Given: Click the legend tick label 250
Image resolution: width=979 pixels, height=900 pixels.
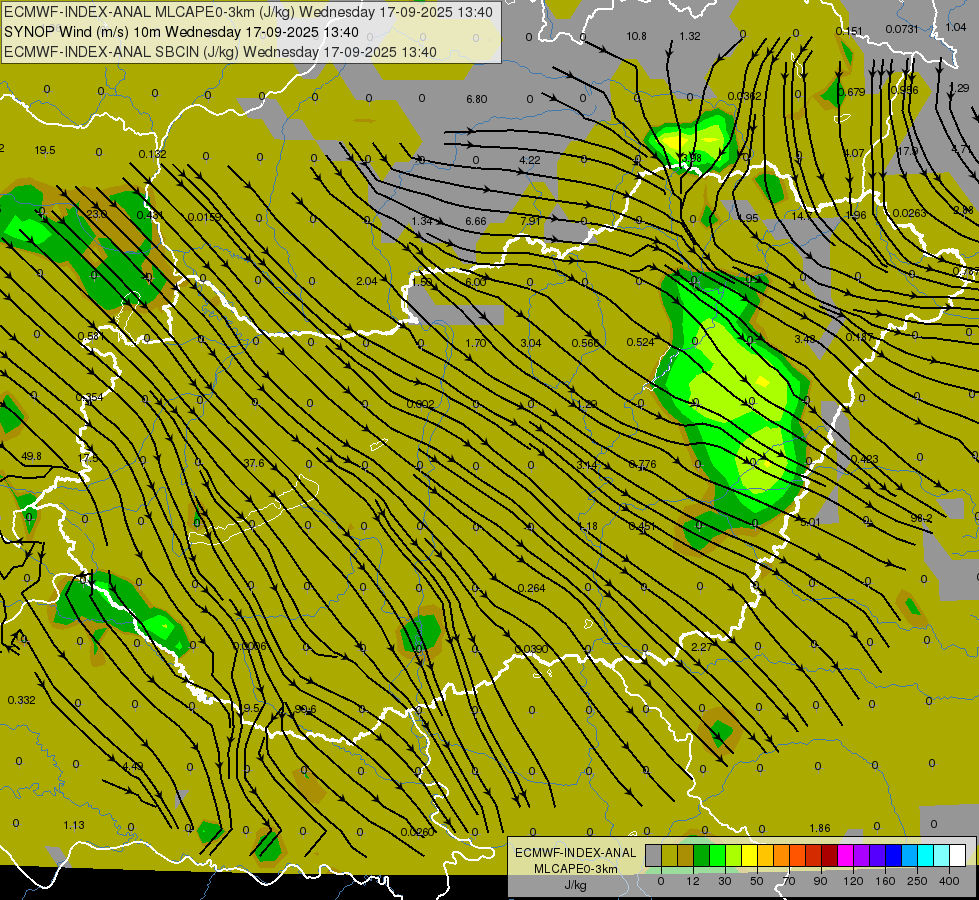Looking at the screenshot, I should click(x=917, y=881).
